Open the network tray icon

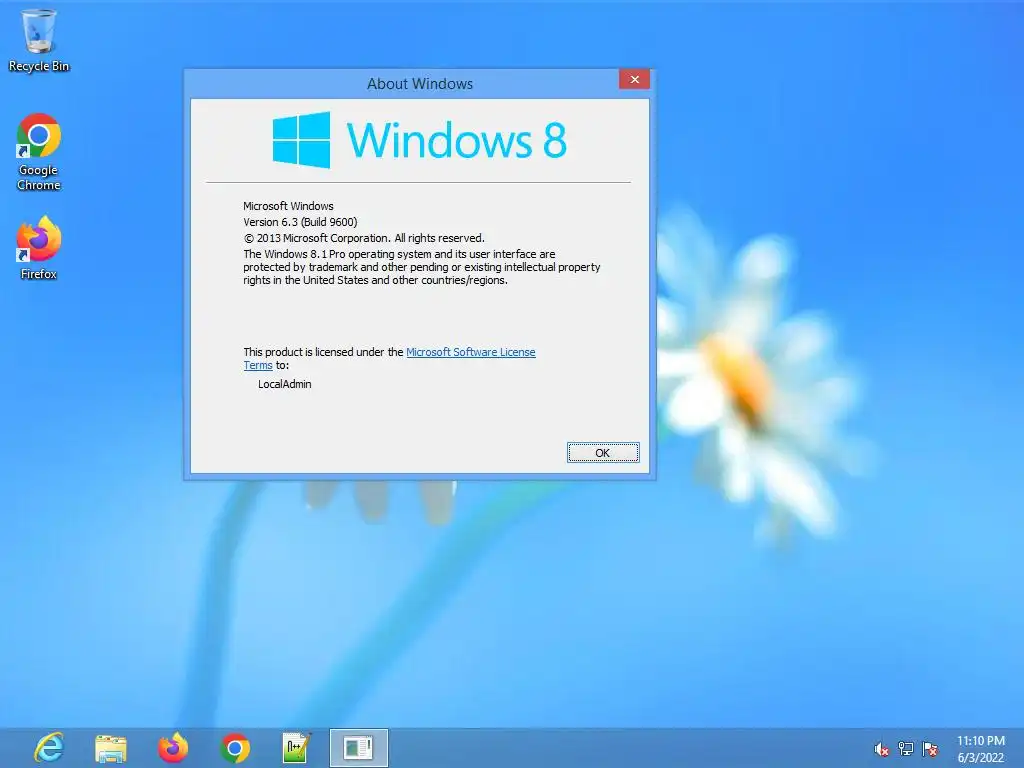906,749
